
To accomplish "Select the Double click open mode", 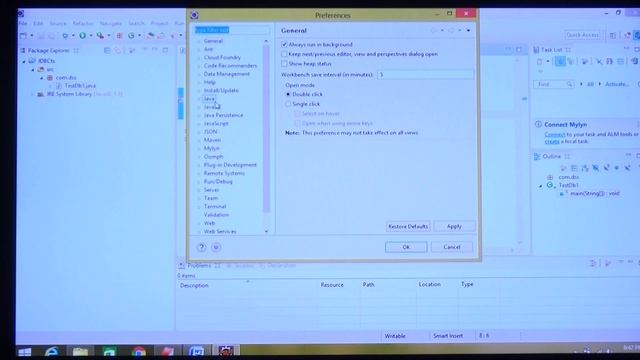I will click(x=288, y=94).
